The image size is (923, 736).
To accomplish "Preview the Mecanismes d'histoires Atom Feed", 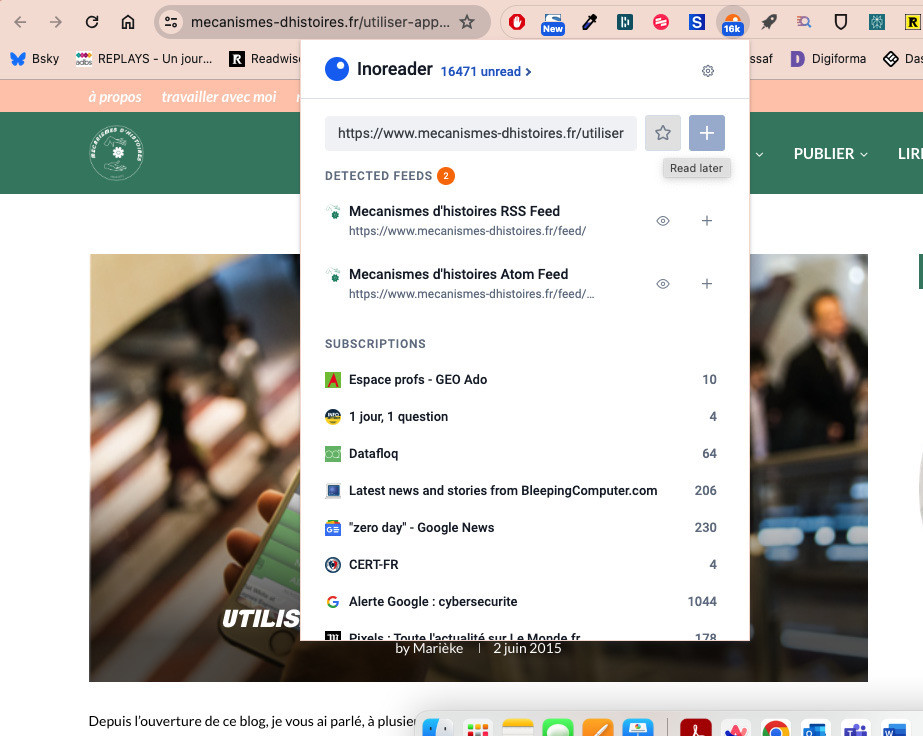I will (662, 284).
